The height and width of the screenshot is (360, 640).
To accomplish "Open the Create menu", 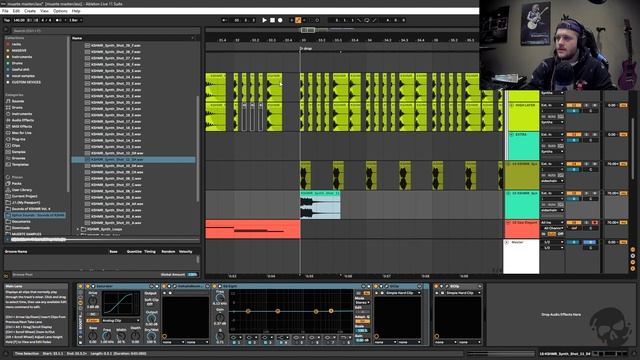I will (30, 11).
